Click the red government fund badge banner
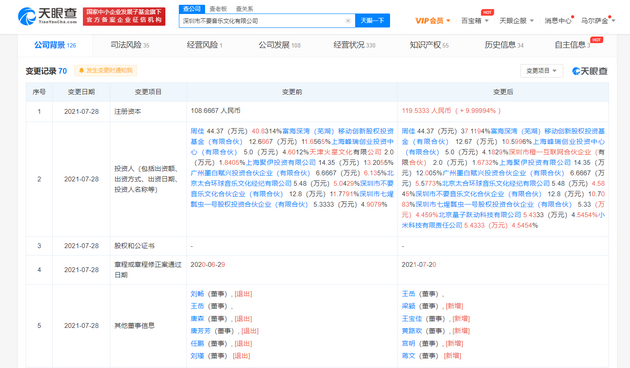630x368 pixels. point(124,16)
